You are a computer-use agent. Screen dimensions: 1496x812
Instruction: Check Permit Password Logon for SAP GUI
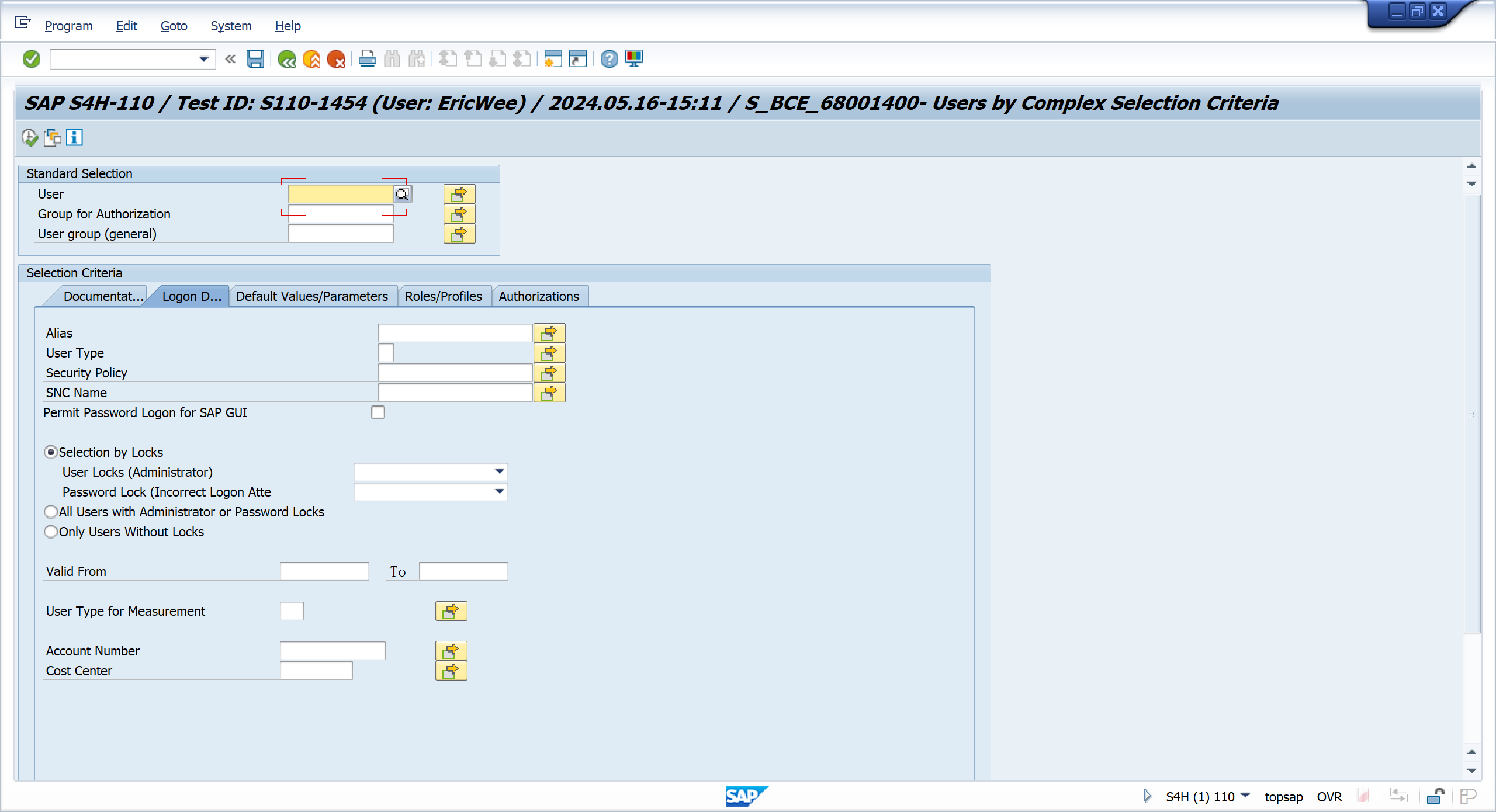pyautogui.click(x=378, y=413)
